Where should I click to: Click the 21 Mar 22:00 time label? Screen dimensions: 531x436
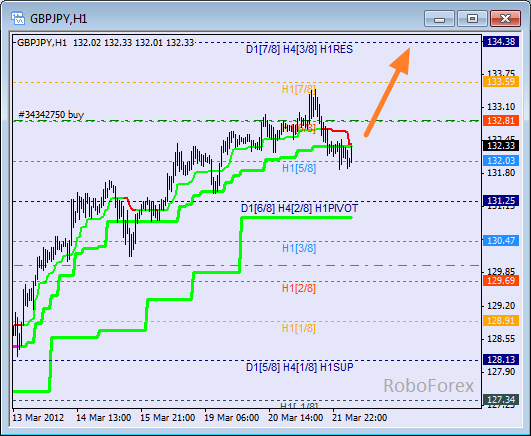click(x=359, y=418)
